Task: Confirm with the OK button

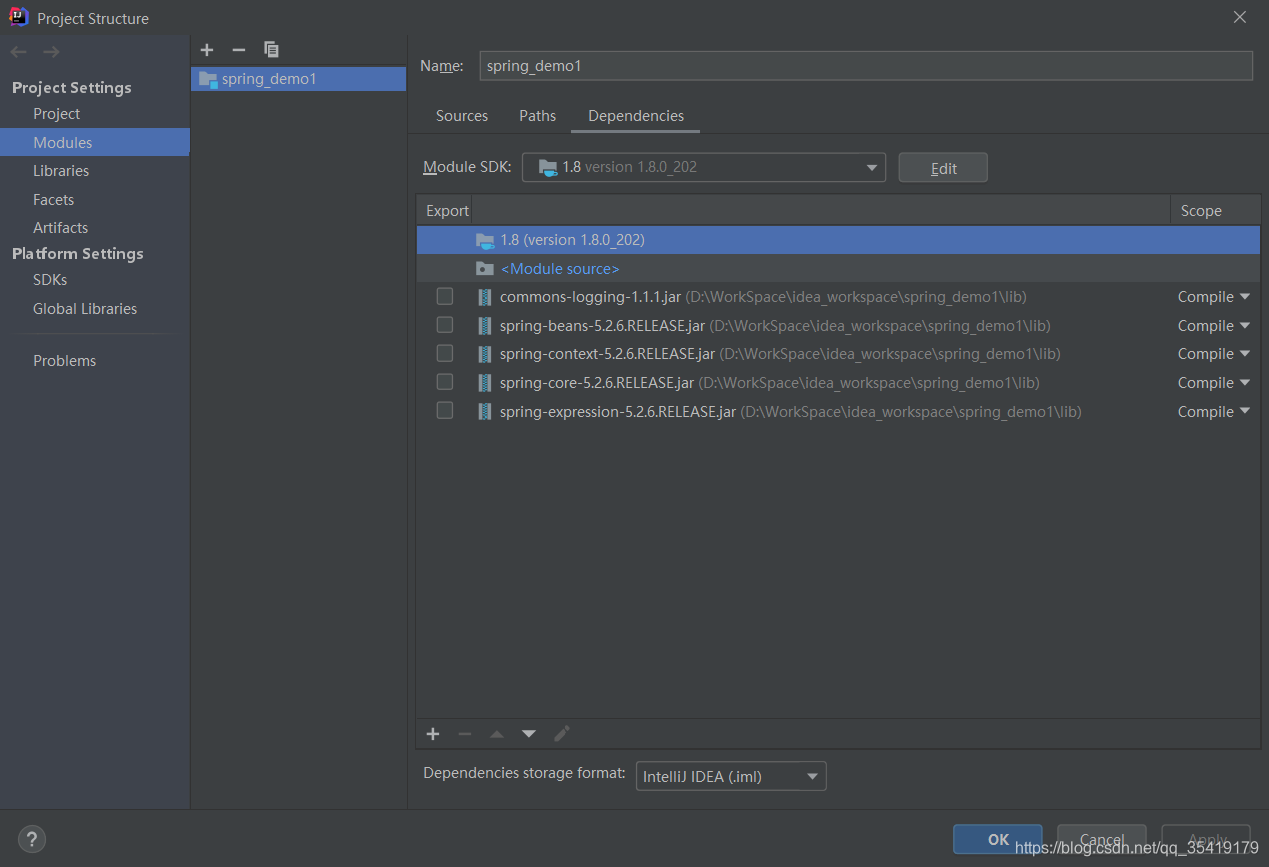Action: [998, 839]
